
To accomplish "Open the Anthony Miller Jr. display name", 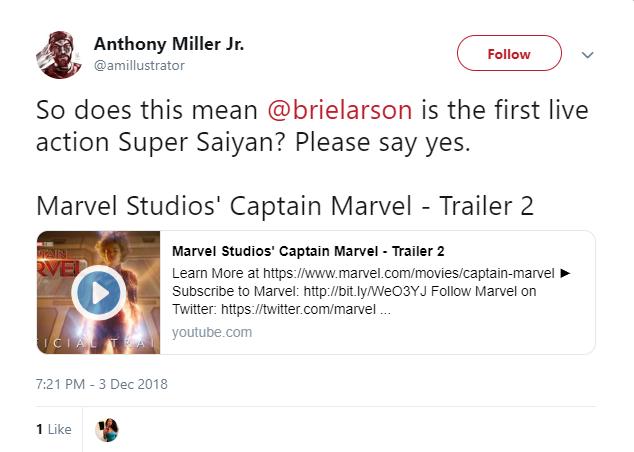I will click(168, 44).
